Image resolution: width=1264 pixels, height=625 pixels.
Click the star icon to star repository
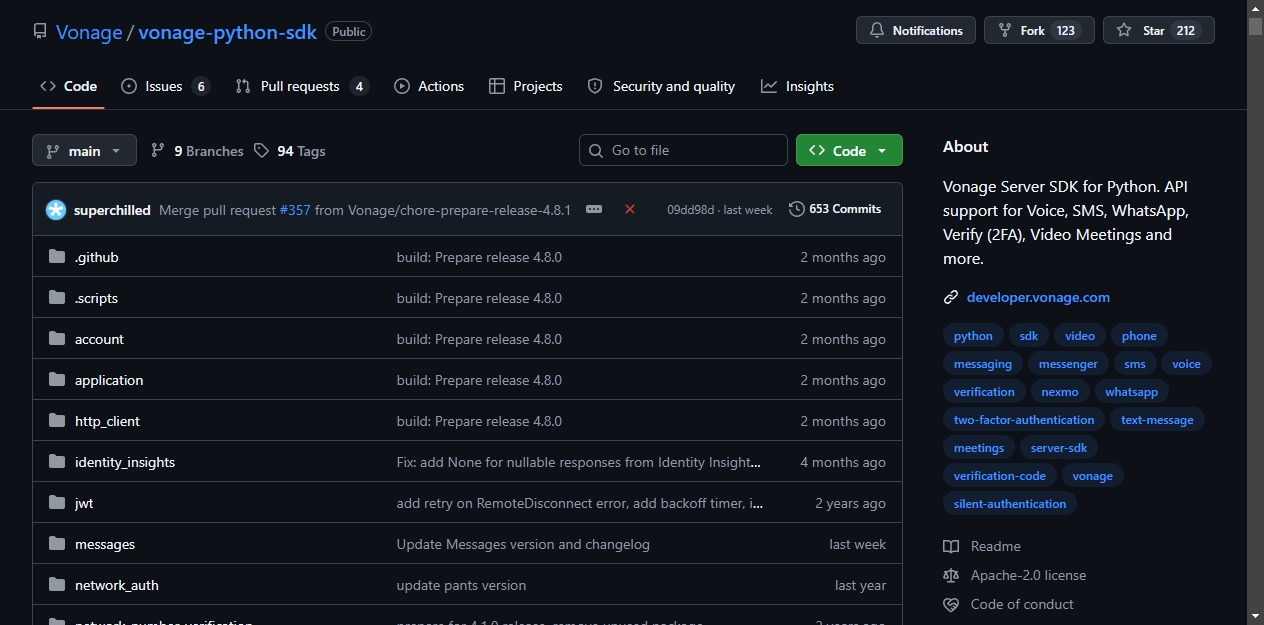tap(1124, 31)
